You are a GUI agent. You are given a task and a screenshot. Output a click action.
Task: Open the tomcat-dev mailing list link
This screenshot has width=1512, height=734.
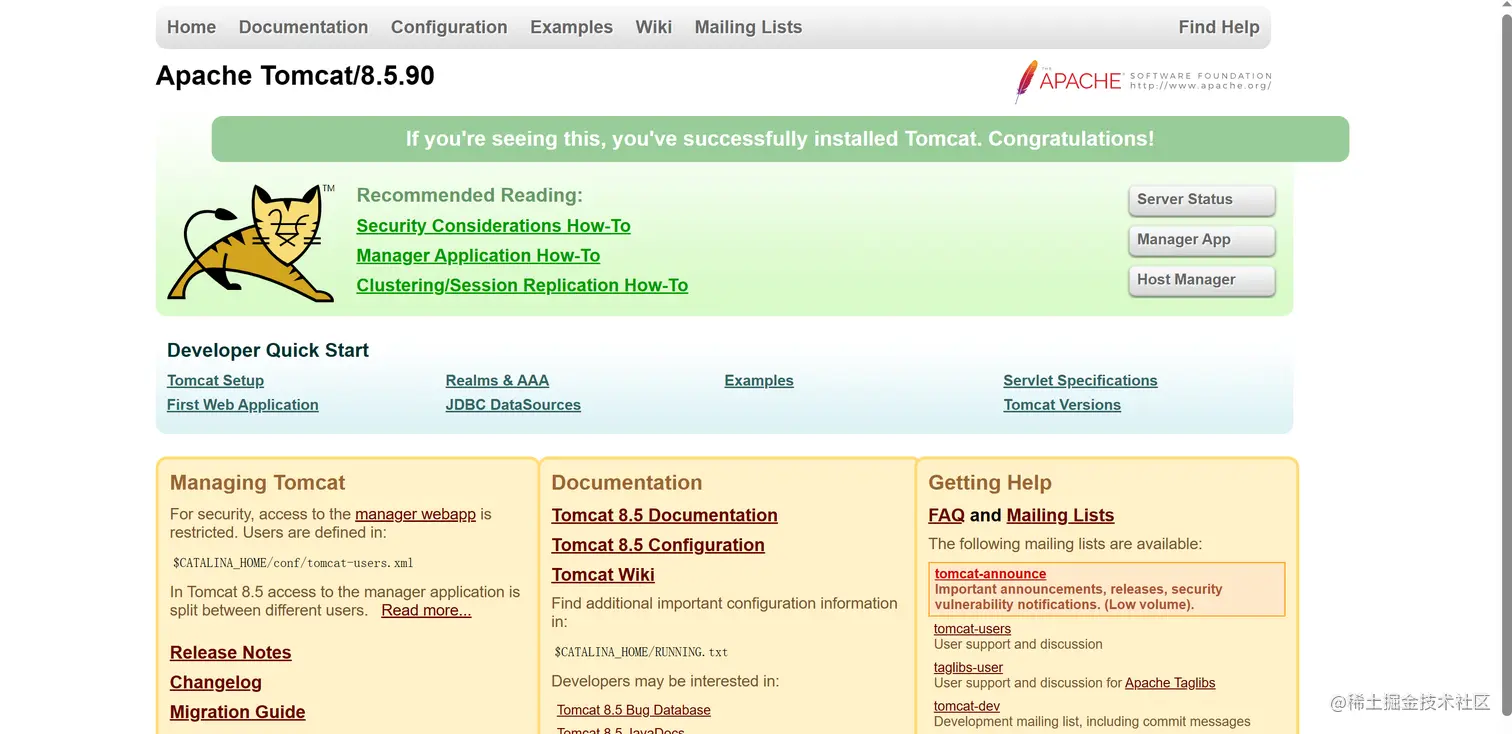[967, 706]
